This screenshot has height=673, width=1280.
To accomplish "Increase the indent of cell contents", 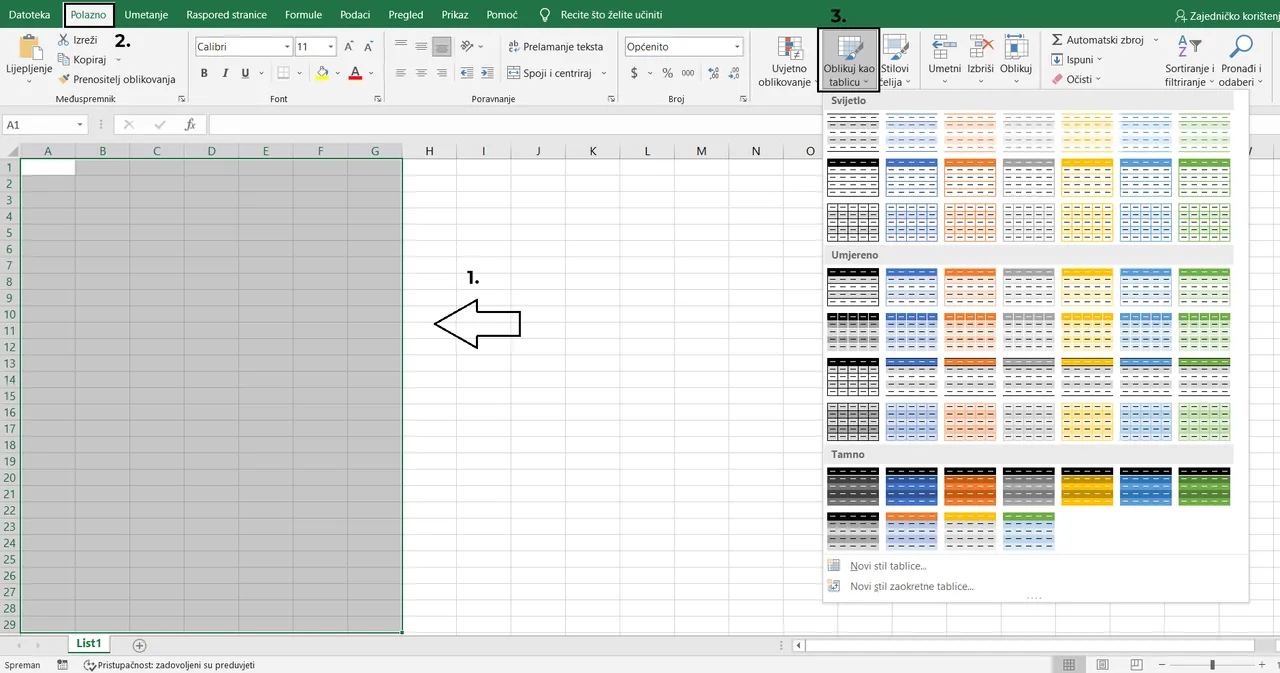I will coord(487,73).
